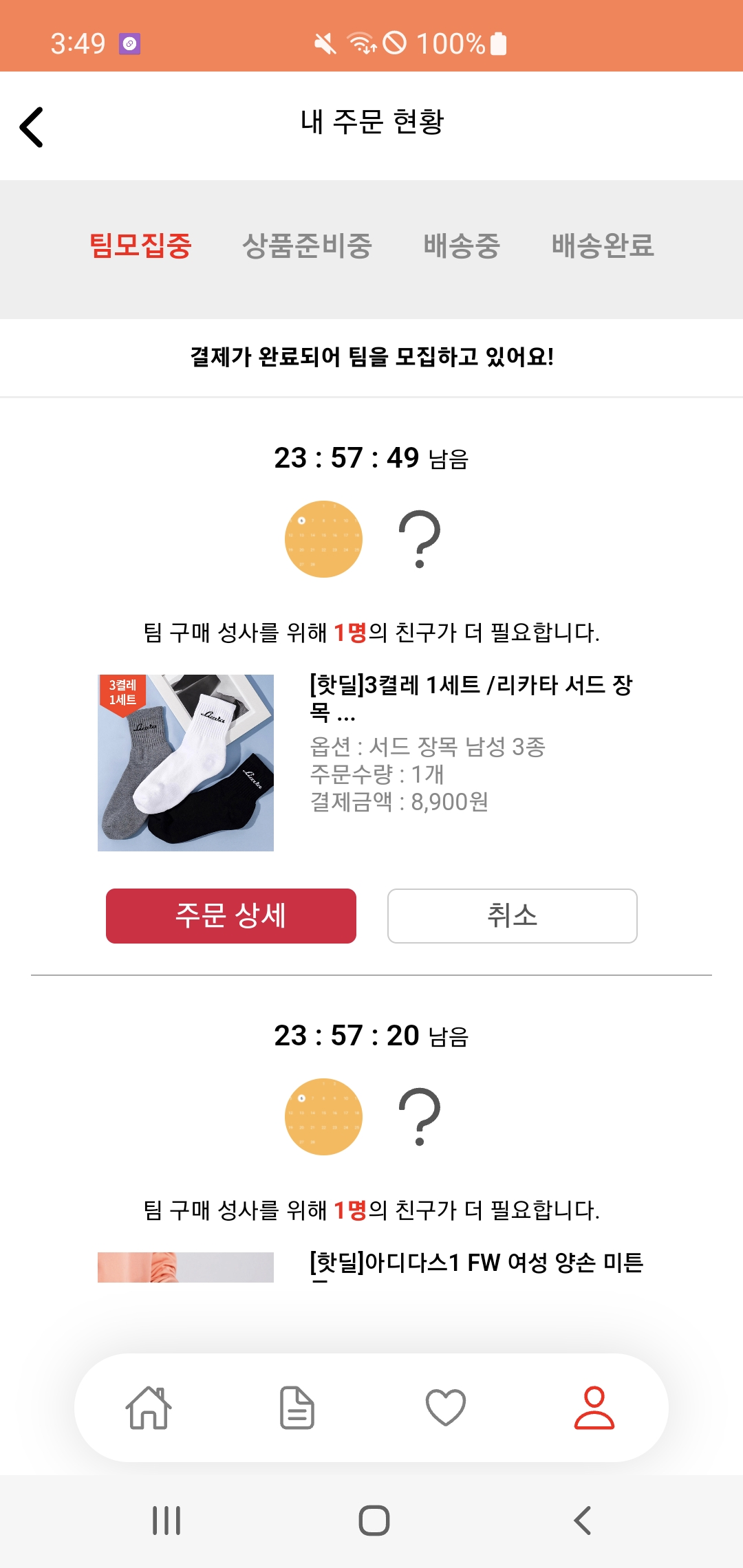Image resolution: width=743 pixels, height=1568 pixels.
Task: Open the 리카타 socks product title
Action: pos(471,697)
